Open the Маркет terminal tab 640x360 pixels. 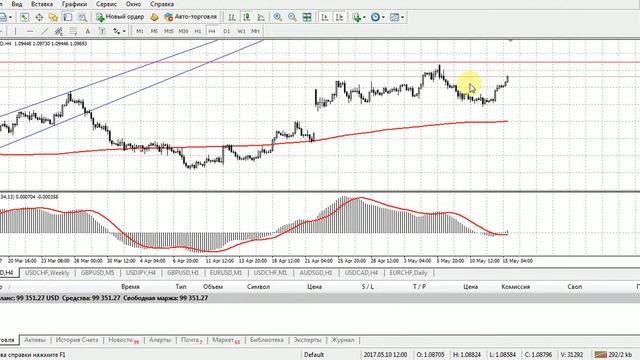pyautogui.click(x=226, y=340)
